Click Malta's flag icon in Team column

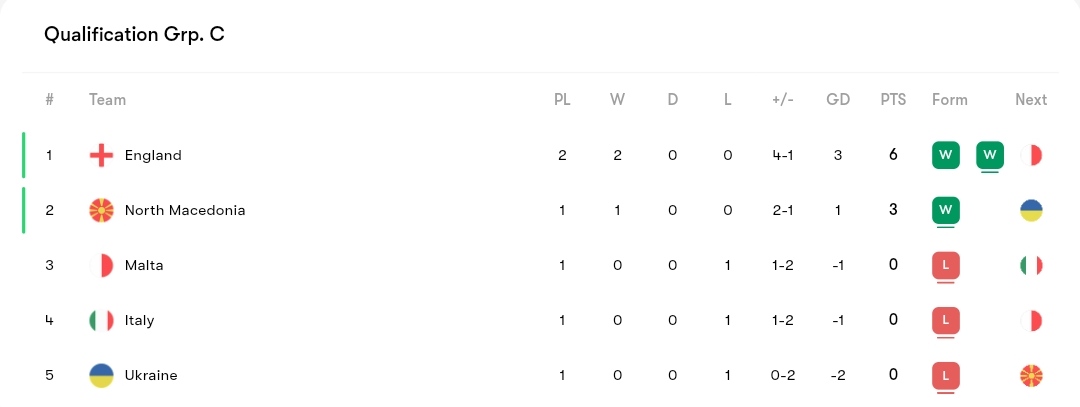(101, 265)
